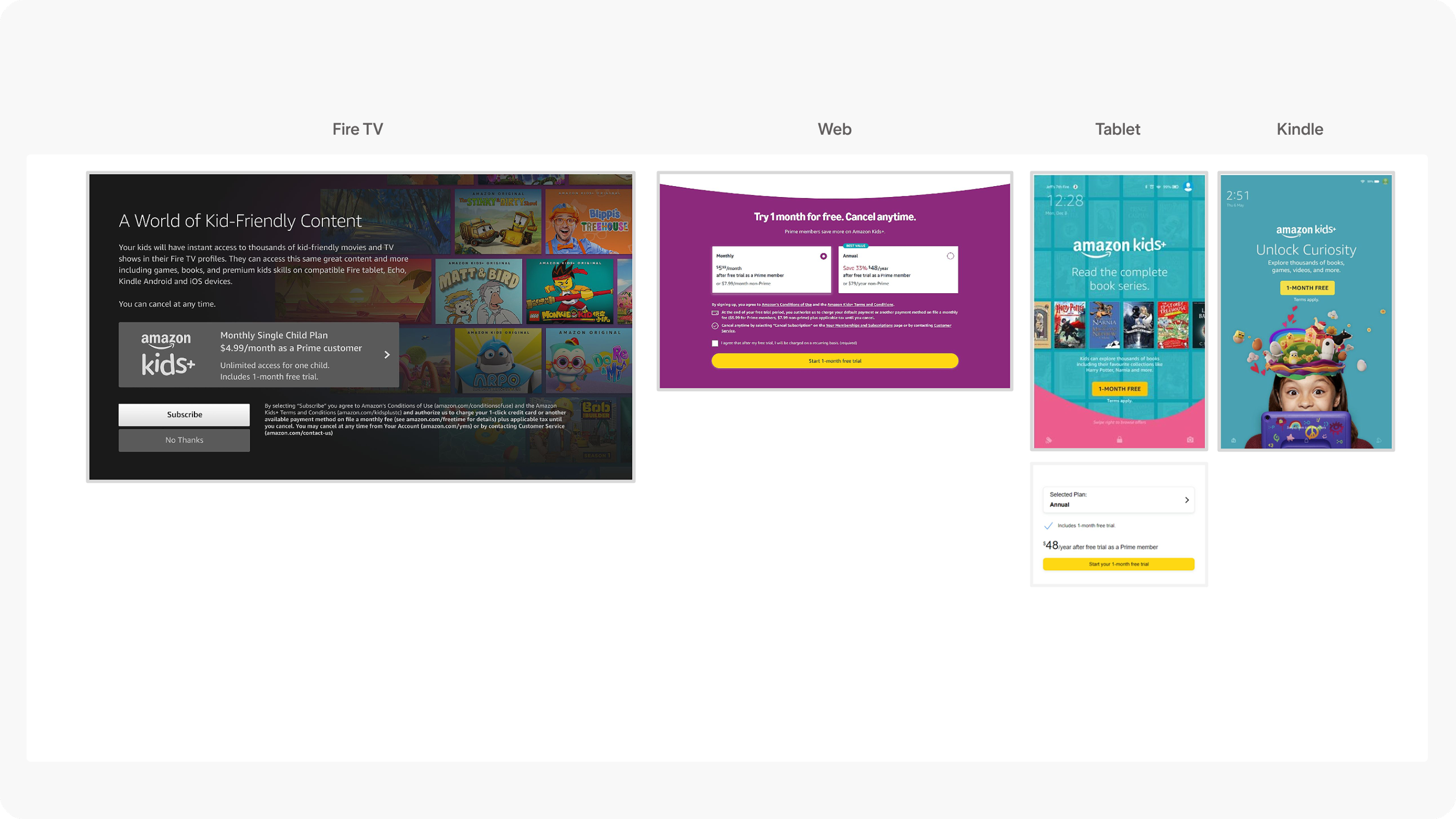Select the Blippi's Treehouse thumbnail
Image resolution: width=1456 pixels, height=819 pixels.
pos(589,222)
